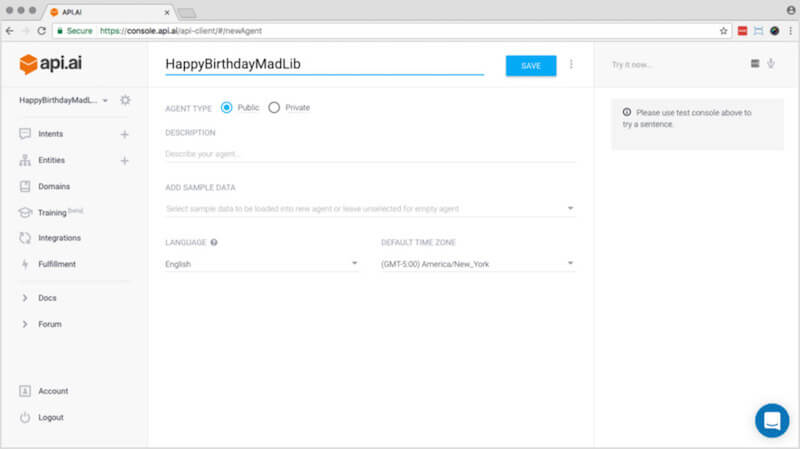Click the Entities hierarchy icon
The height and width of the screenshot is (449, 800).
[24, 160]
